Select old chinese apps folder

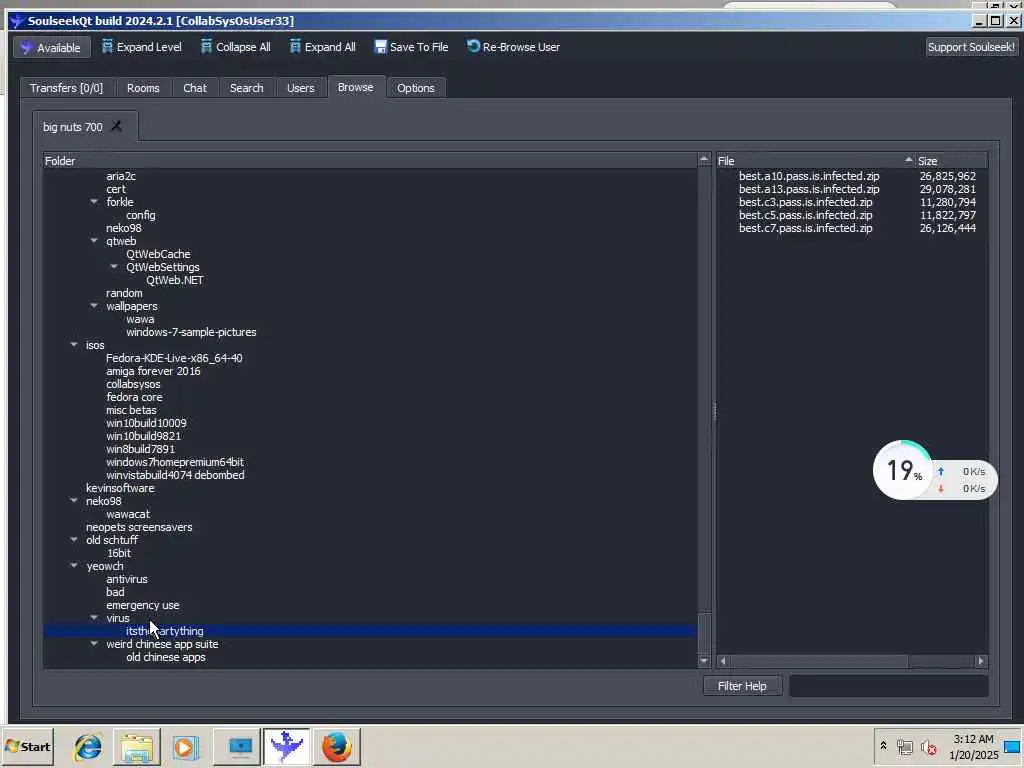(x=166, y=658)
